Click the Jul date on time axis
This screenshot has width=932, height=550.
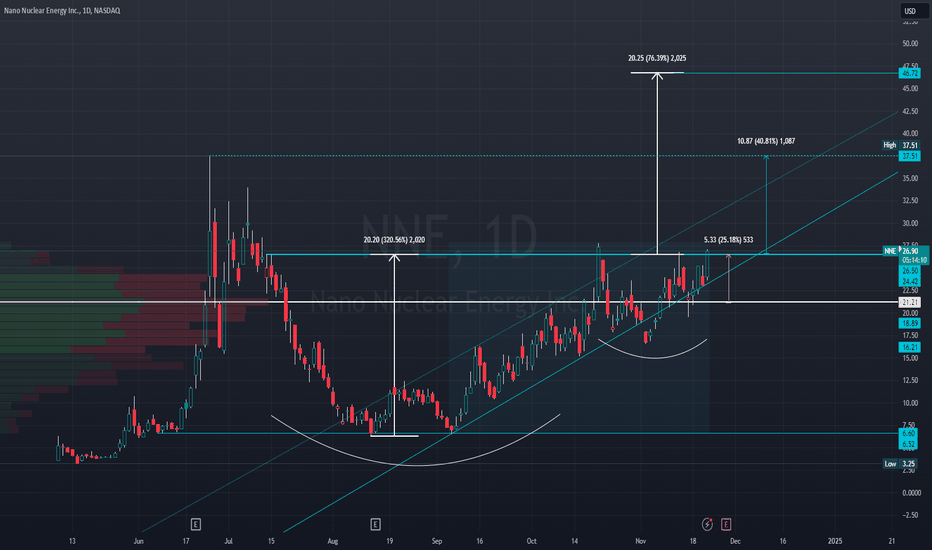(228, 541)
